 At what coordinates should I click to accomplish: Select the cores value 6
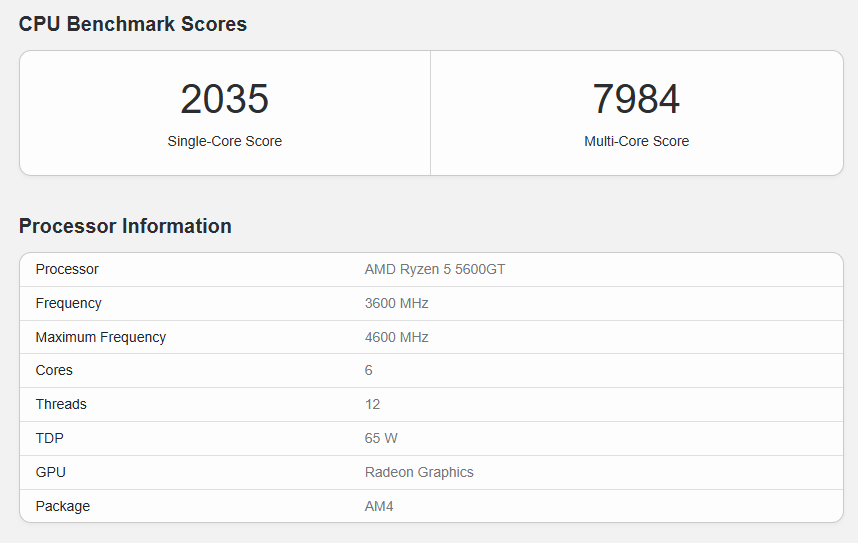(x=369, y=371)
